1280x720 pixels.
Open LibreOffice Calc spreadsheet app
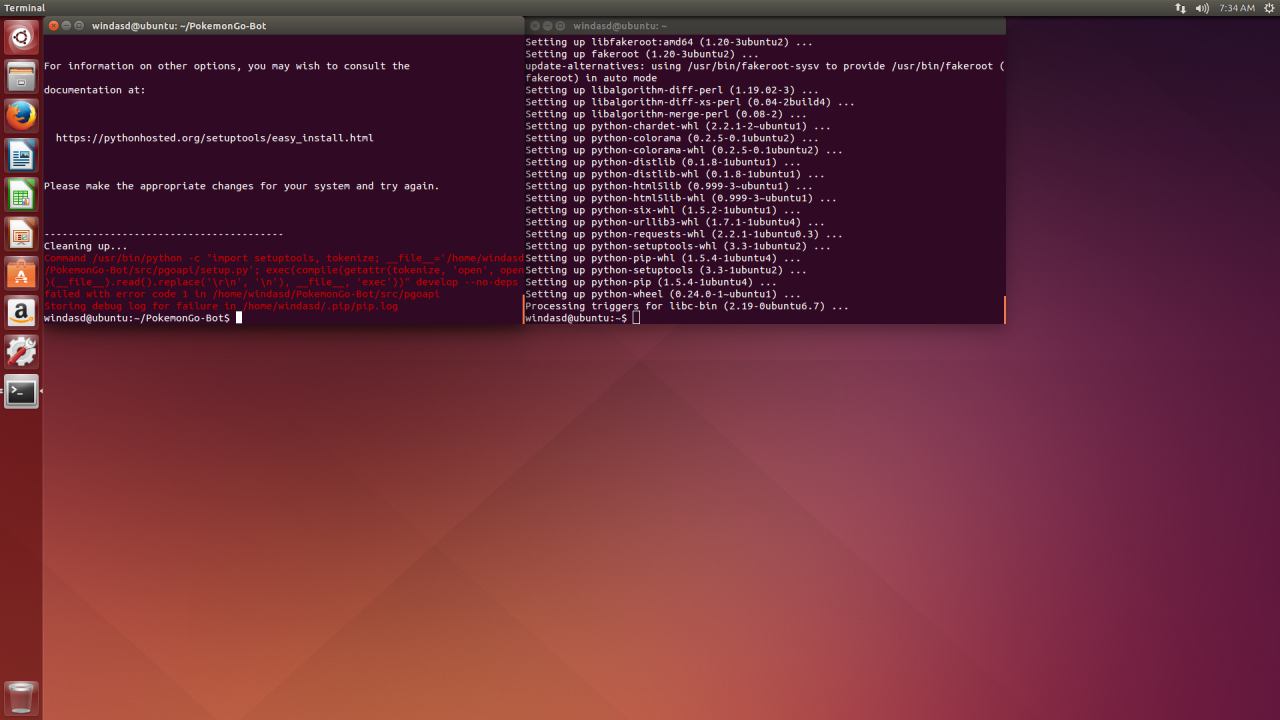pos(21,195)
